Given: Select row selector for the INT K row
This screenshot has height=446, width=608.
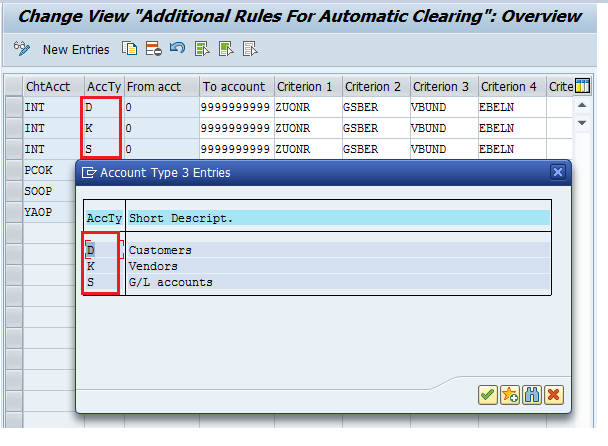Looking at the screenshot, I should coord(14,128).
